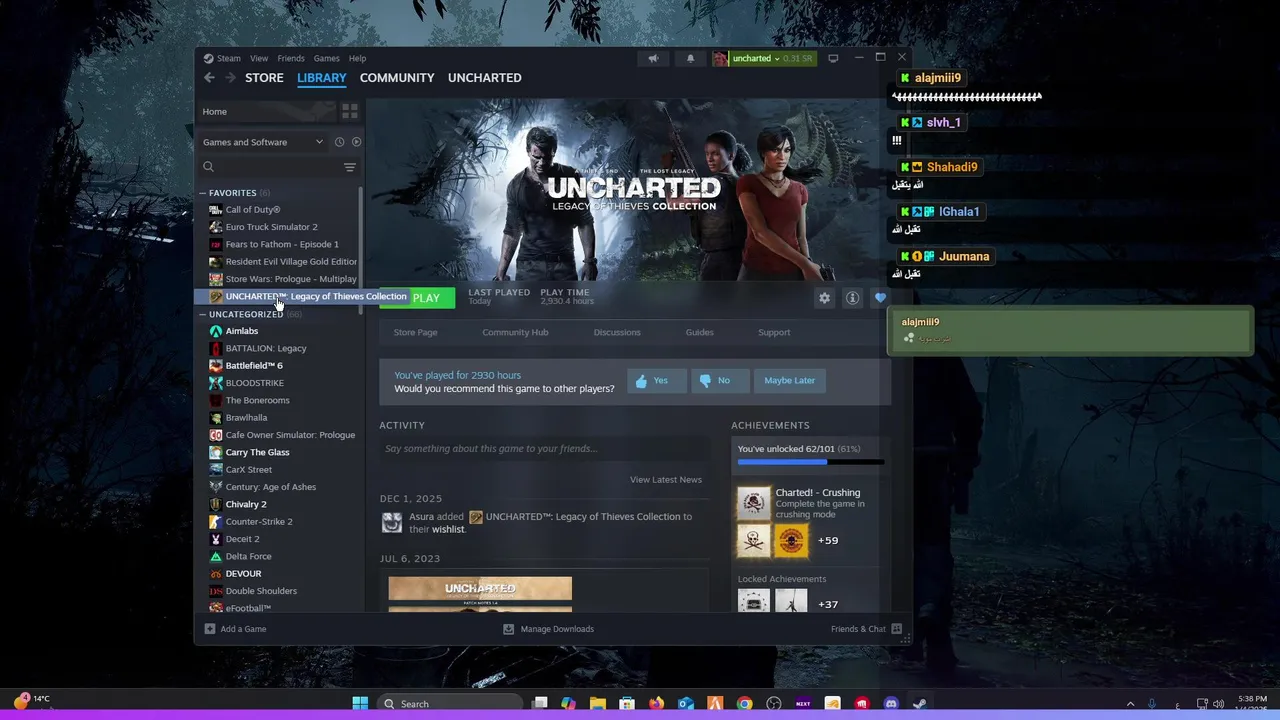Click the Brawlhalla game icon
This screenshot has width=1280, height=720.
[x=216, y=418]
